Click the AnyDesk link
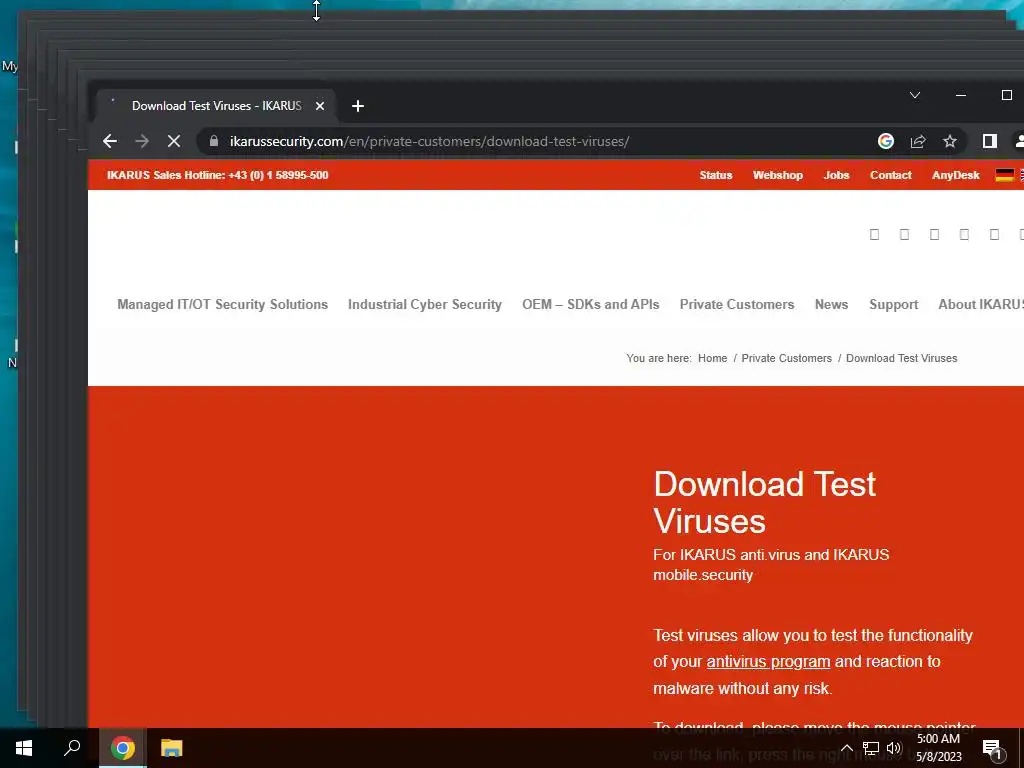 [955, 175]
